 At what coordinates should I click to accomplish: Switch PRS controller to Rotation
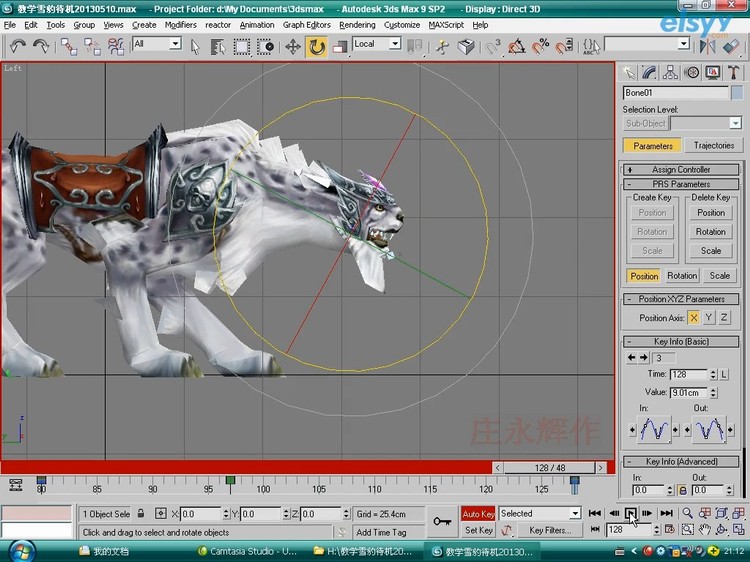click(682, 275)
